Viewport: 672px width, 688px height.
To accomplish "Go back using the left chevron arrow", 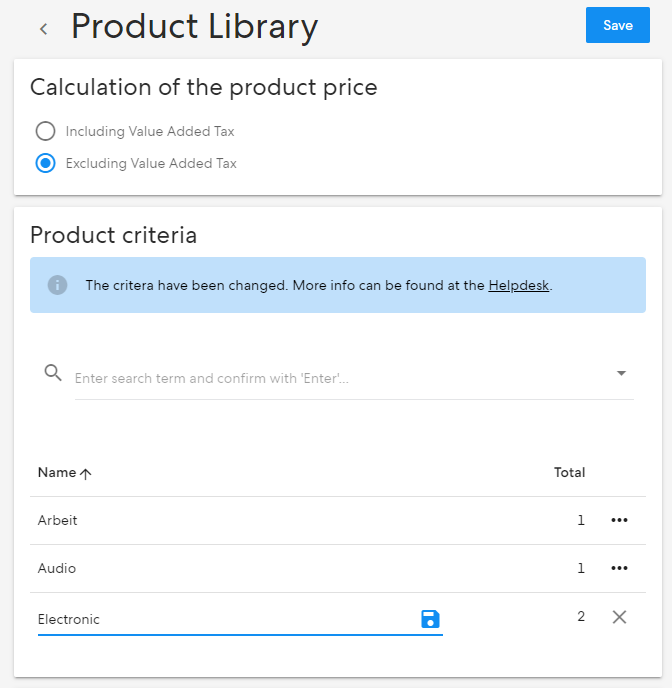I will [x=43, y=29].
